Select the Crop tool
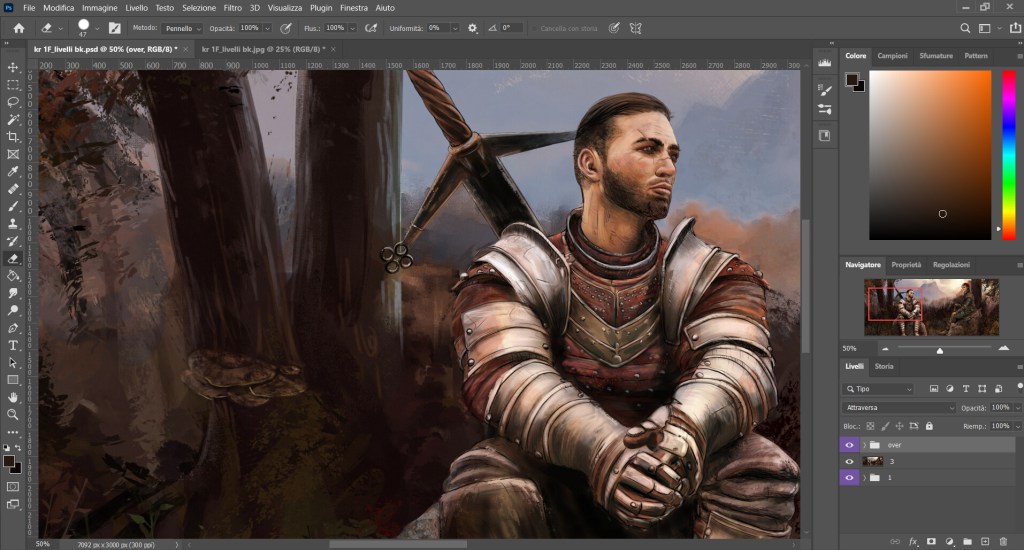The image size is (1024, 550). tap(13, 137)
